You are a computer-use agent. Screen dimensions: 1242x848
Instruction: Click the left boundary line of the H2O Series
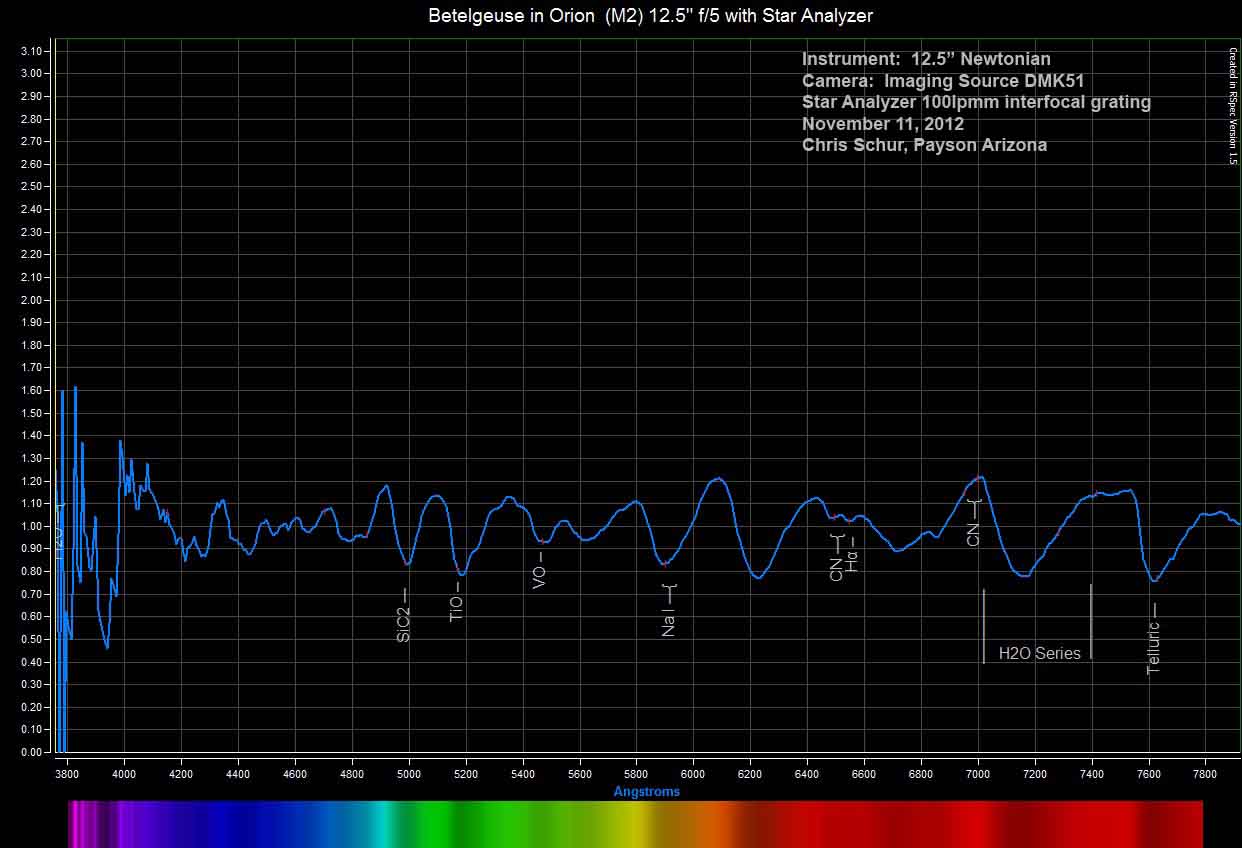tap(984, 626)
